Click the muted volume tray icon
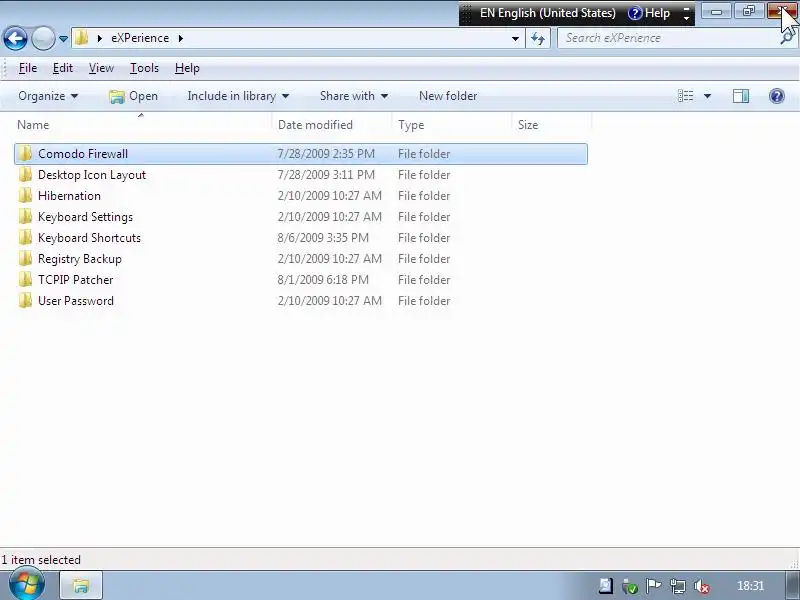Image resolution: width=800 pixels, height=600 pixels. [702, 587]
